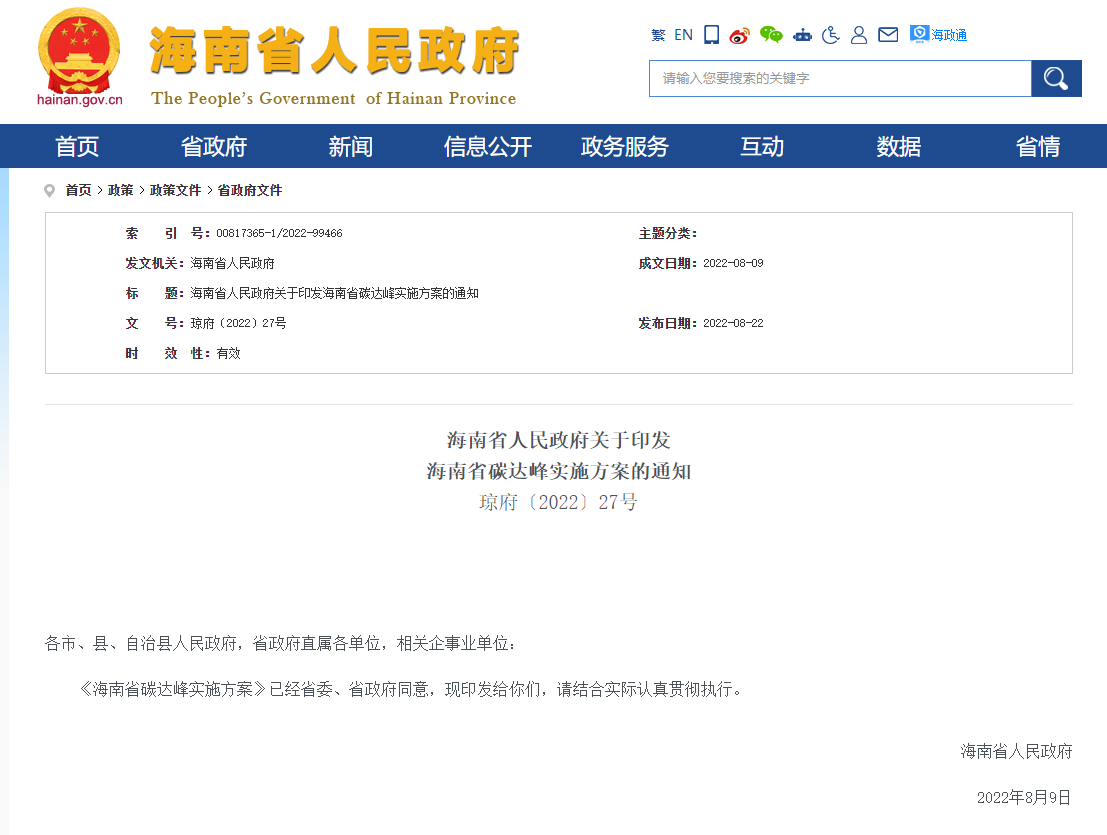Click the user account icon

858,35
